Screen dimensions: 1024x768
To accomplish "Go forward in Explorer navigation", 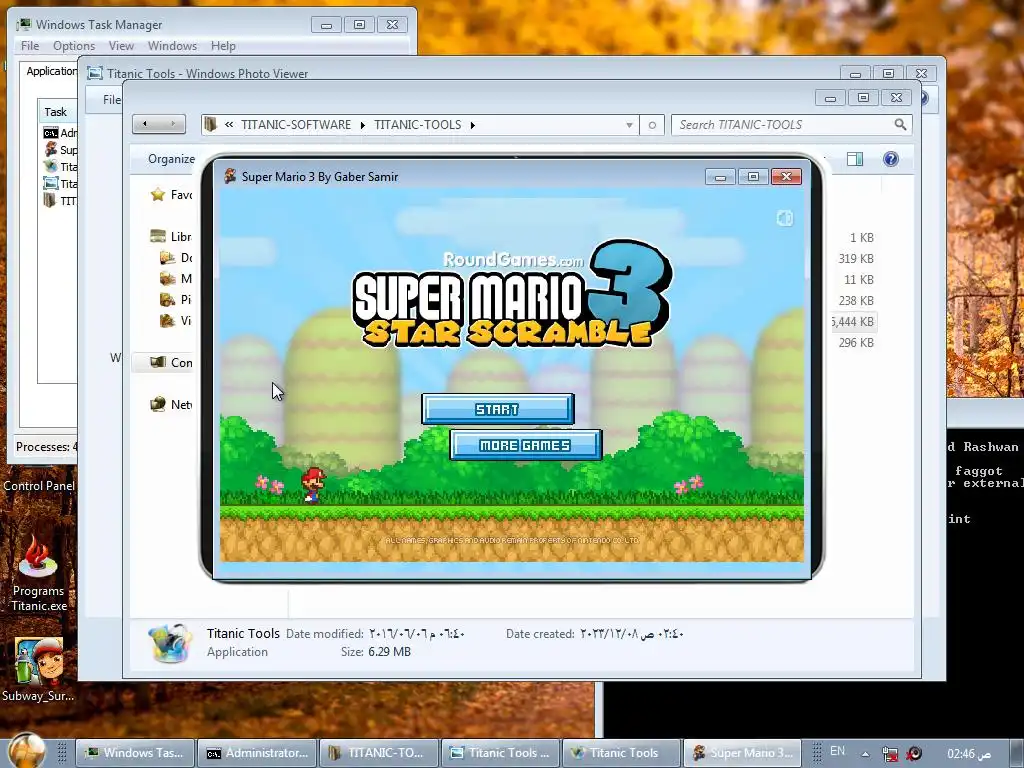I will coord(172,124).
